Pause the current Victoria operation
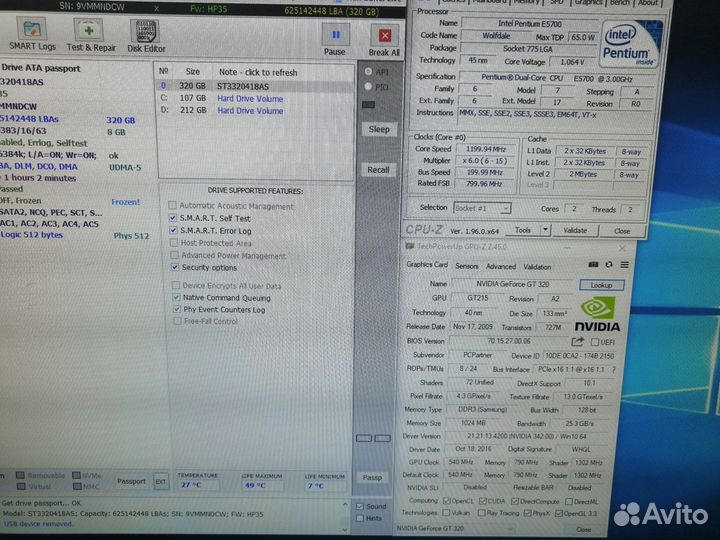 point(335,39)
